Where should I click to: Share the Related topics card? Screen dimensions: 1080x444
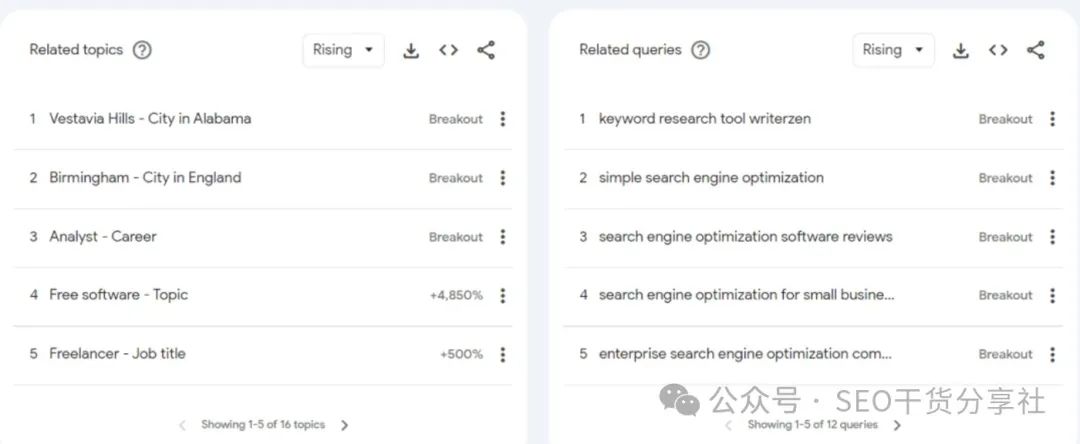coord(486,50)
